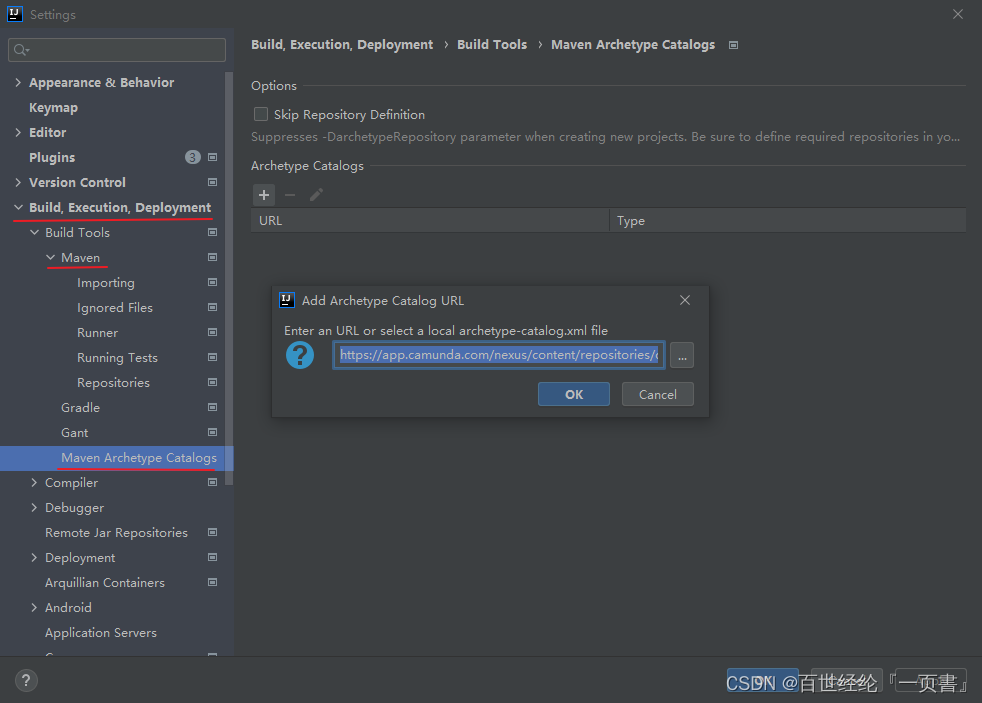
Task: Select Running Tests under Maven
Action: coord(117,358)
